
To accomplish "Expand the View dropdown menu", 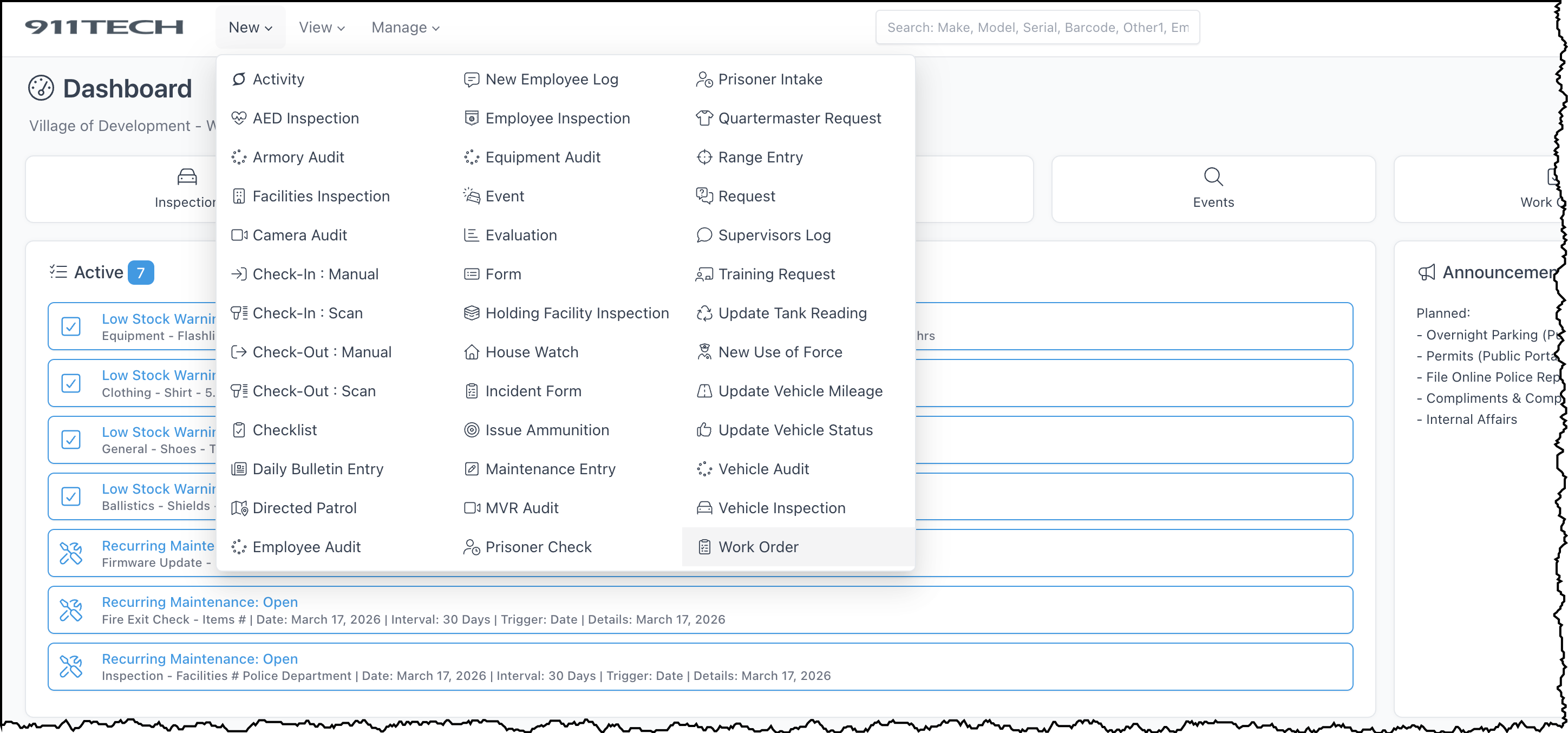I will point(322,28).
